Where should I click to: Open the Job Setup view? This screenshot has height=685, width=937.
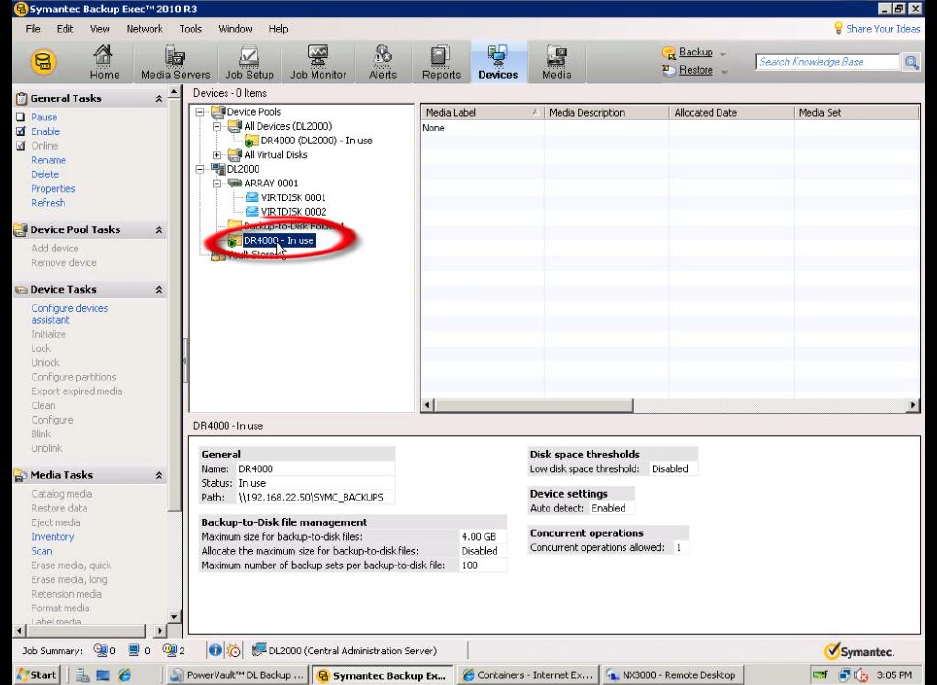click(249, 62)
